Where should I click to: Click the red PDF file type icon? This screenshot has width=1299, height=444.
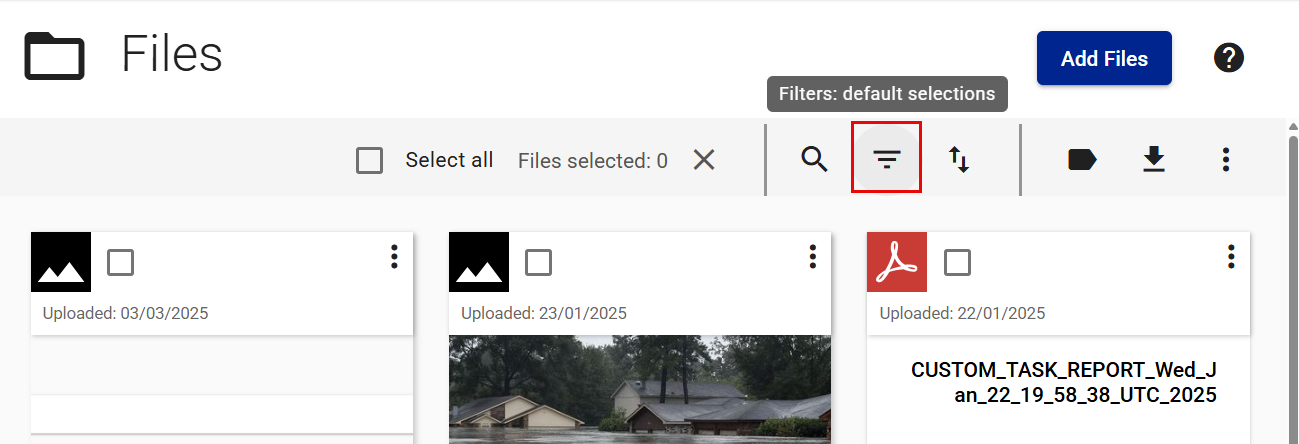pyautogui.click(x=897, y=262)
